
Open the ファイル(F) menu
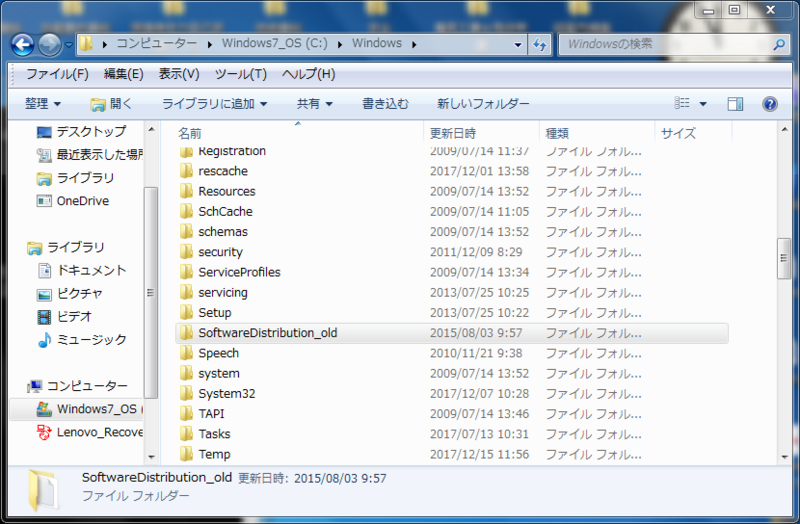[57, 74]
